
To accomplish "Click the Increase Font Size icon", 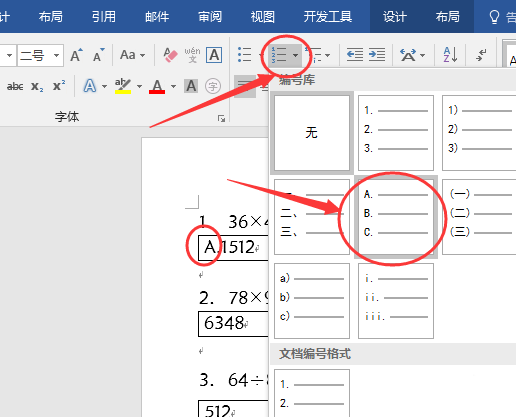I will pyautogui.click(x=76, y=55).
